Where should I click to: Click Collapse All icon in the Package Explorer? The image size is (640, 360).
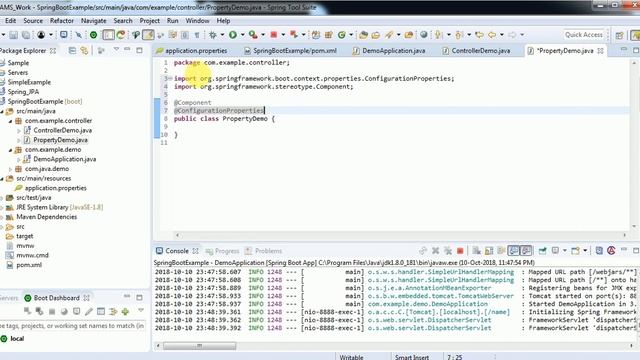point(72,51)
